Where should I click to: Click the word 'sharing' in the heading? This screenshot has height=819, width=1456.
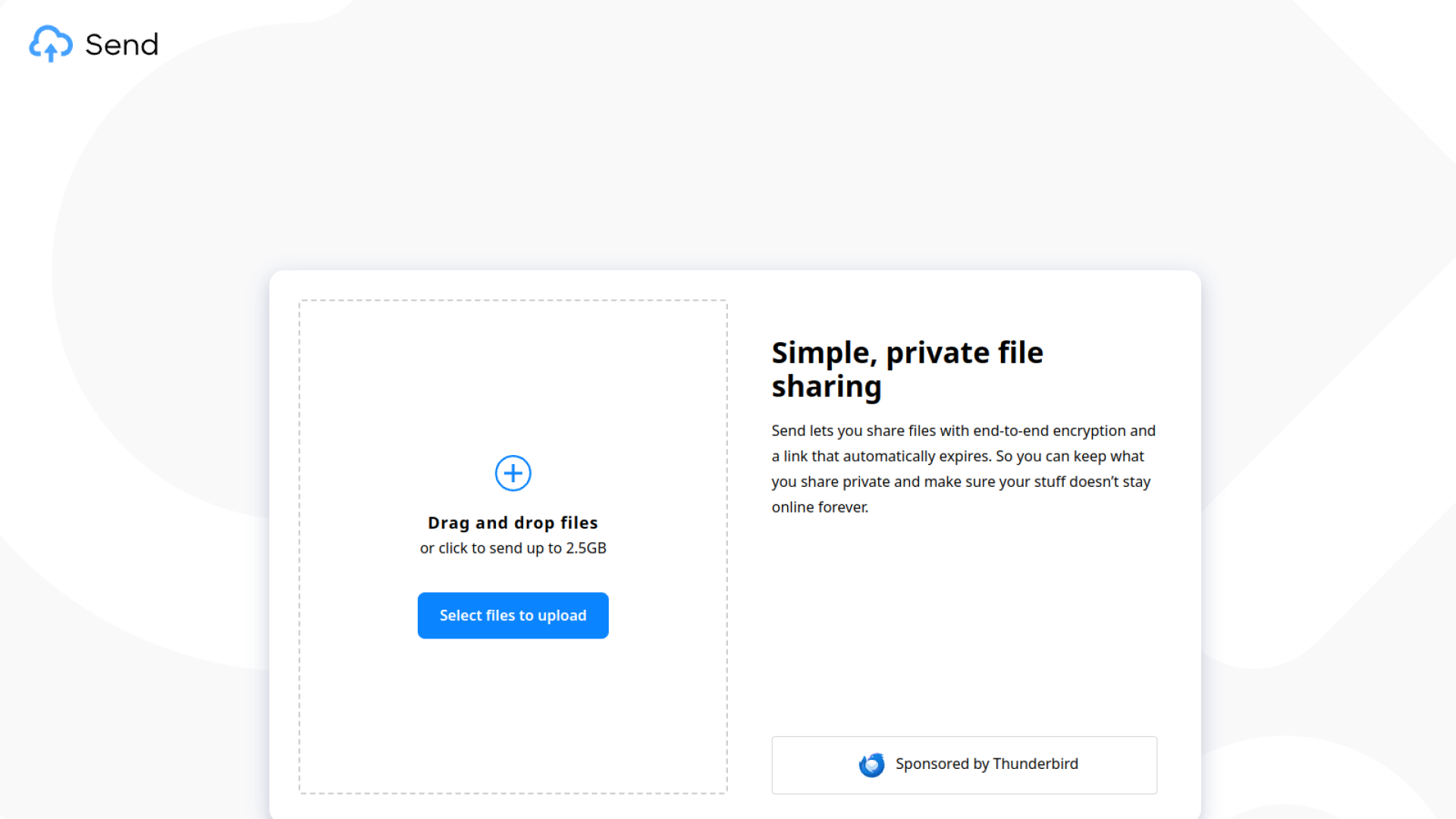pyautogui.click(x=827, y=387)
